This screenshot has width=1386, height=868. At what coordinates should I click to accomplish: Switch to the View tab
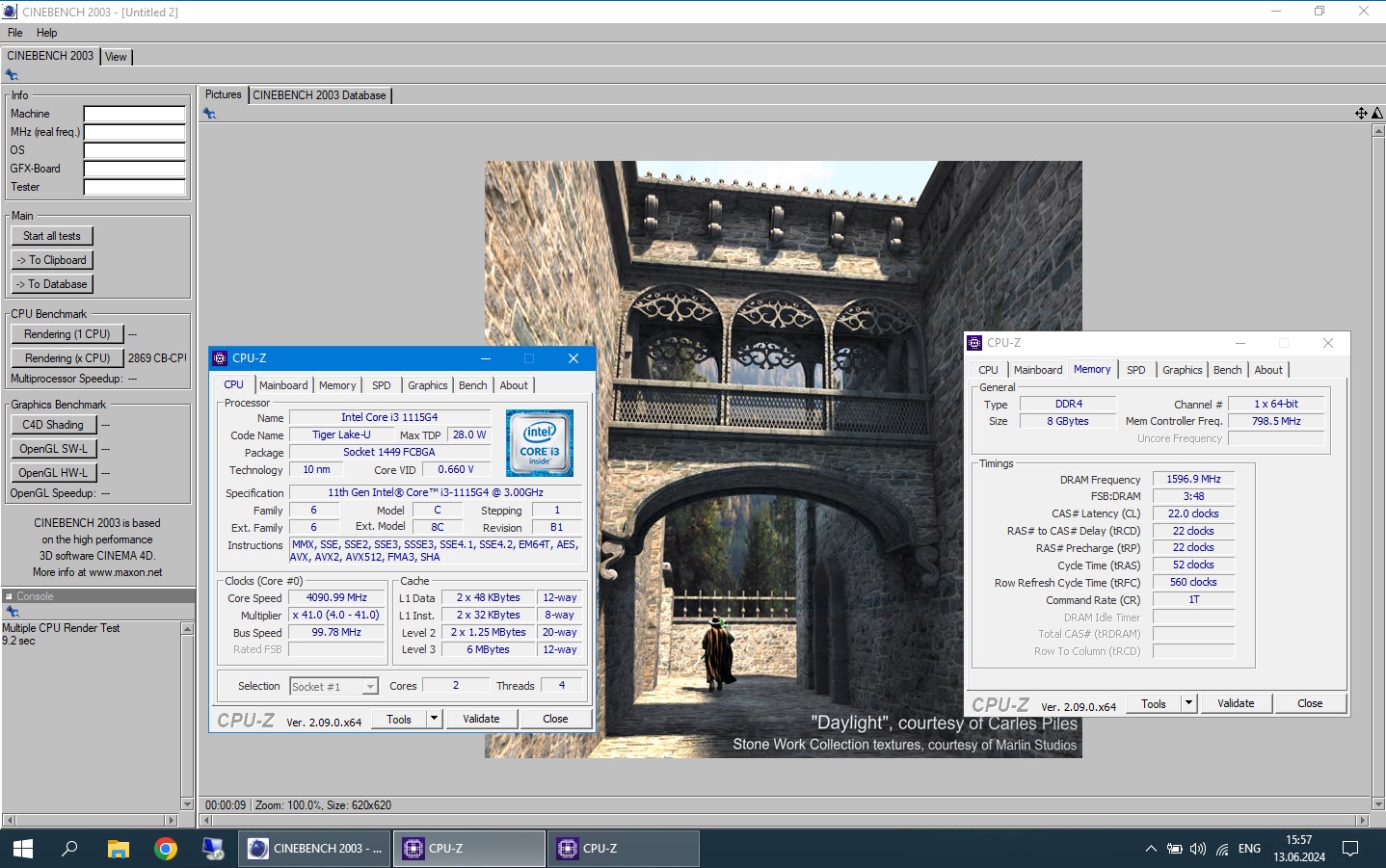tap(116, 57)
